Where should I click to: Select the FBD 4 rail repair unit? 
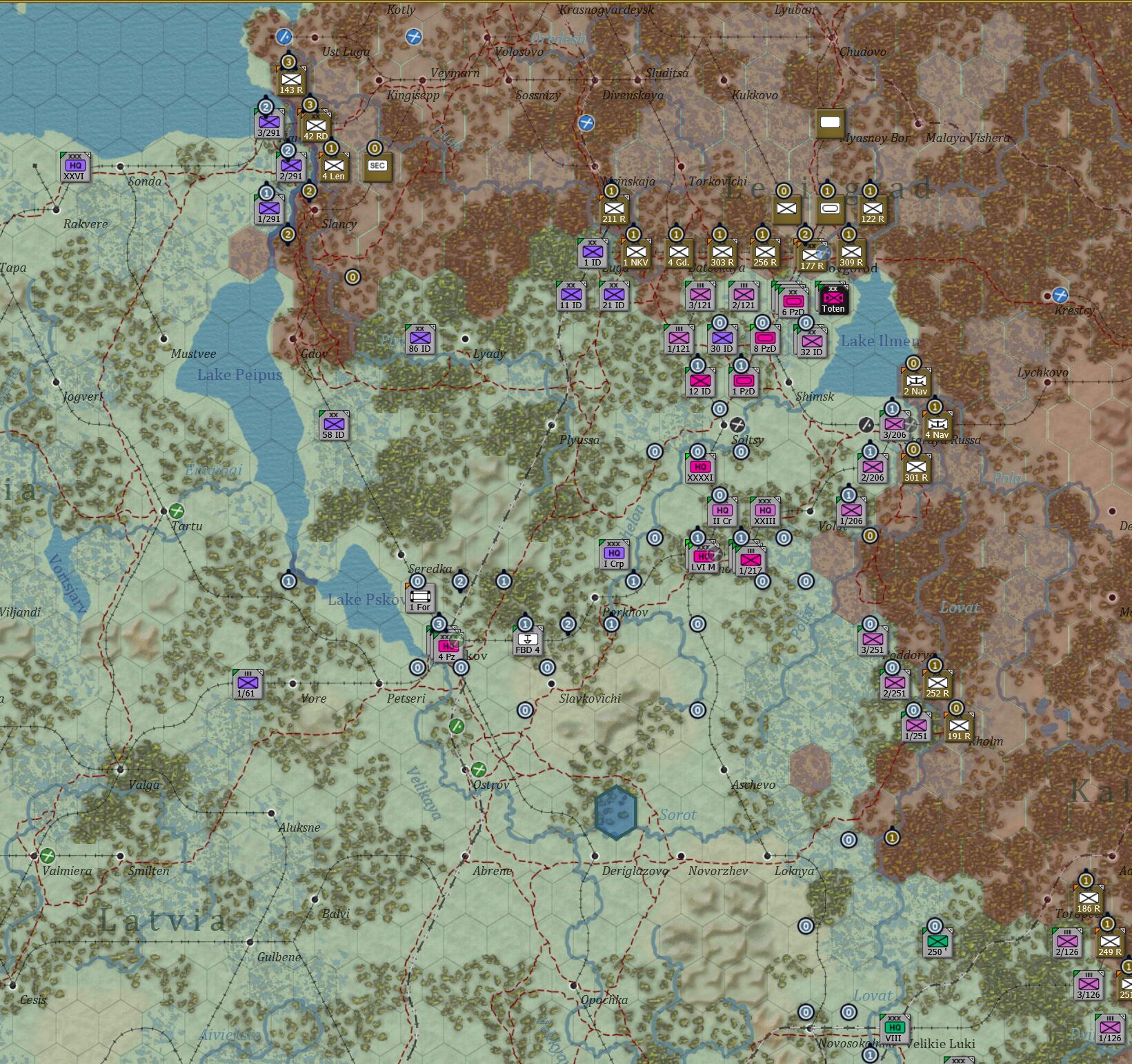tap(528, 641)
